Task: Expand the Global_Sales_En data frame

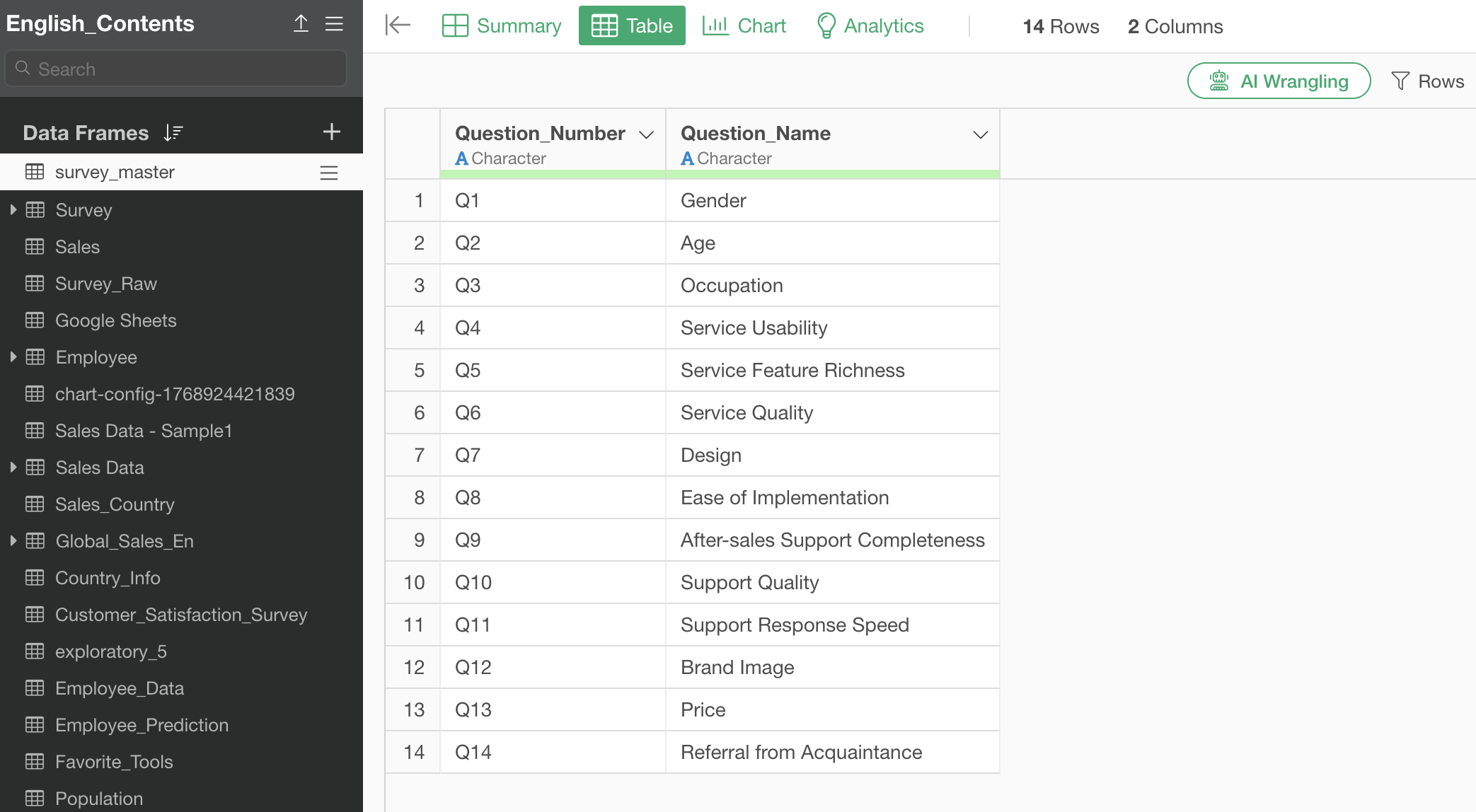Action: tap(13, 541)
